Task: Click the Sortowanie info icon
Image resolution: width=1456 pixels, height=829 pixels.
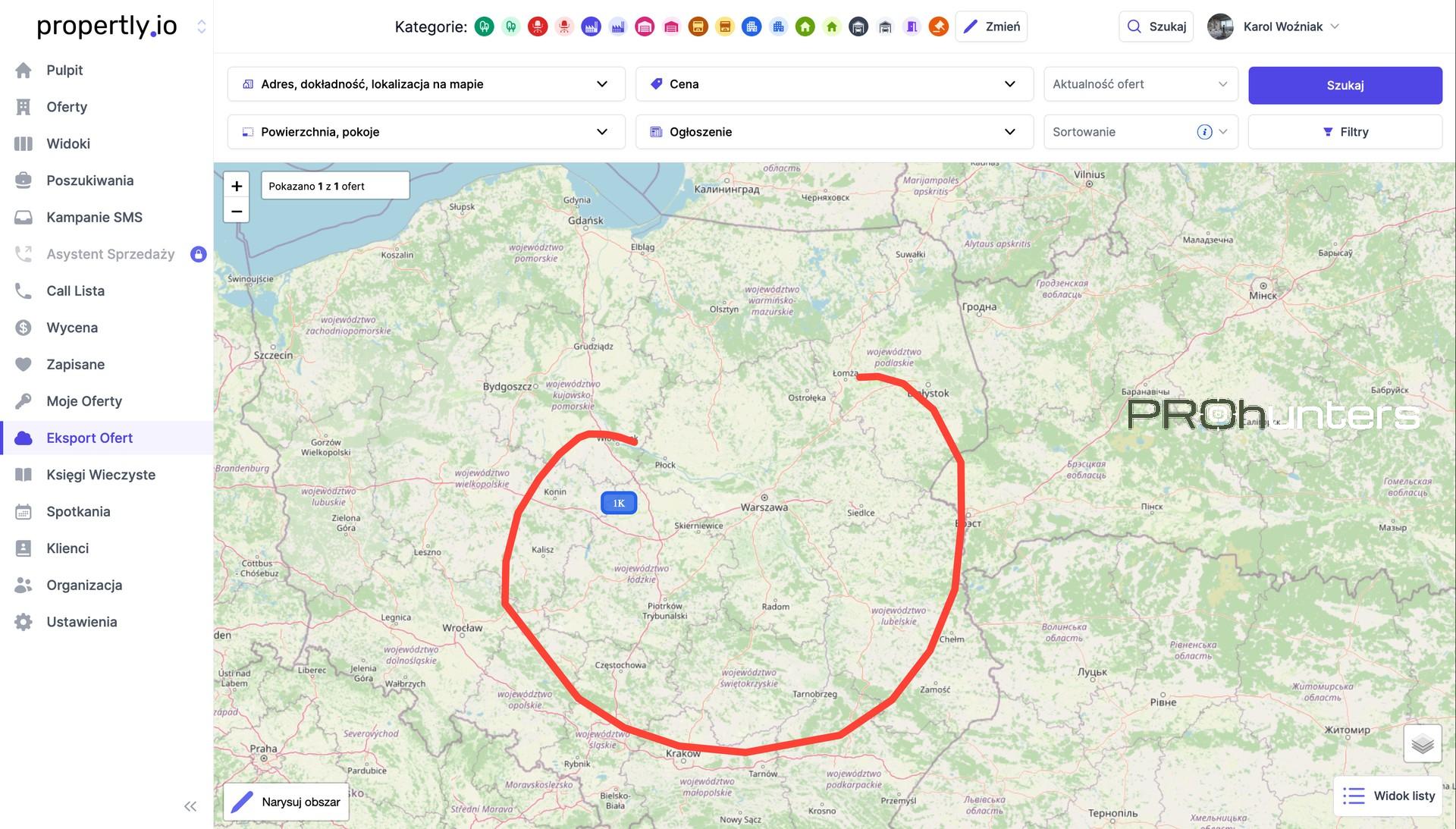Action: [1204, 132]
